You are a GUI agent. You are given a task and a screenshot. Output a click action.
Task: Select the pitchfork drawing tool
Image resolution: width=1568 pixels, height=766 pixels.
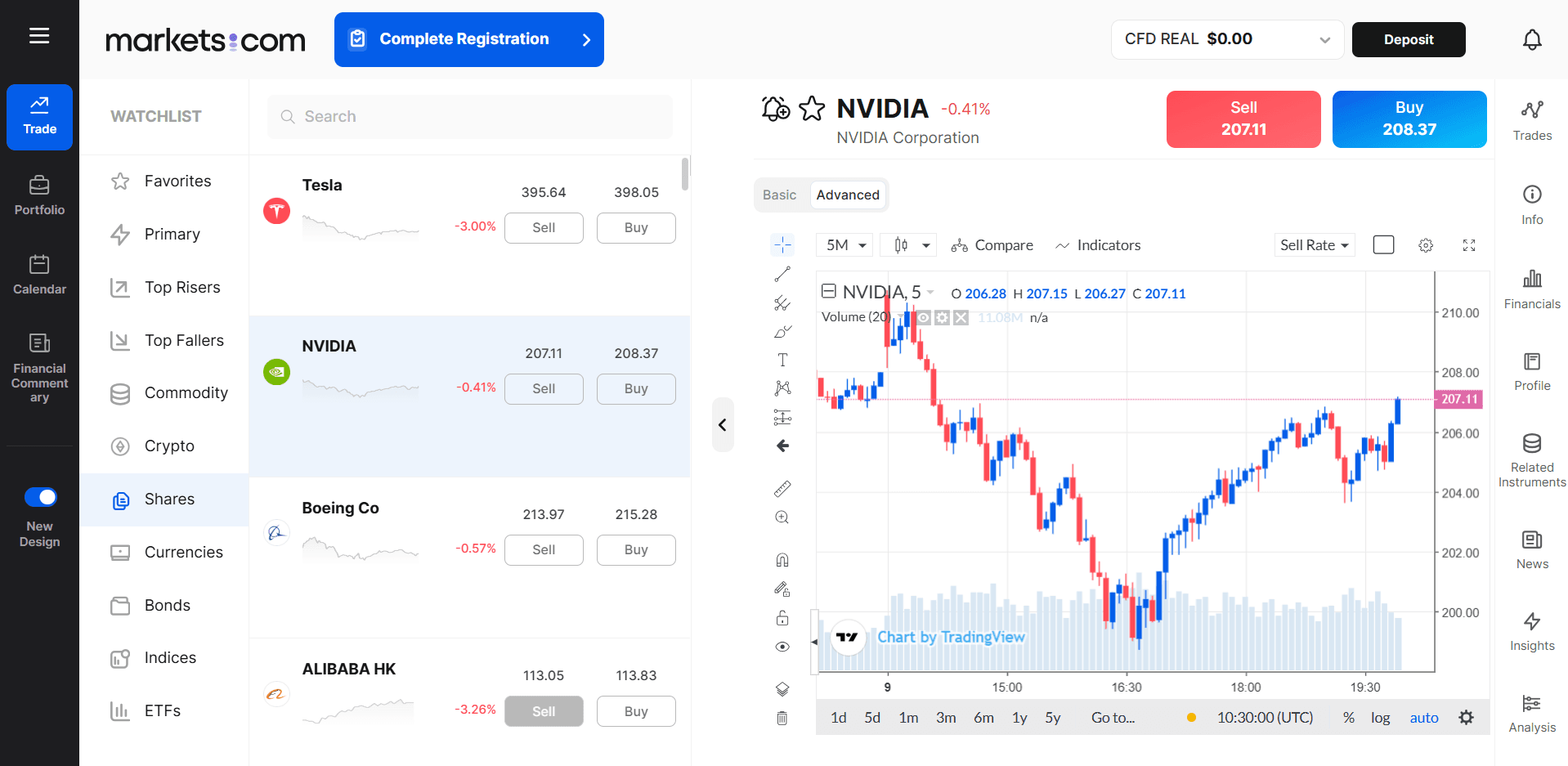pos(782,303)
